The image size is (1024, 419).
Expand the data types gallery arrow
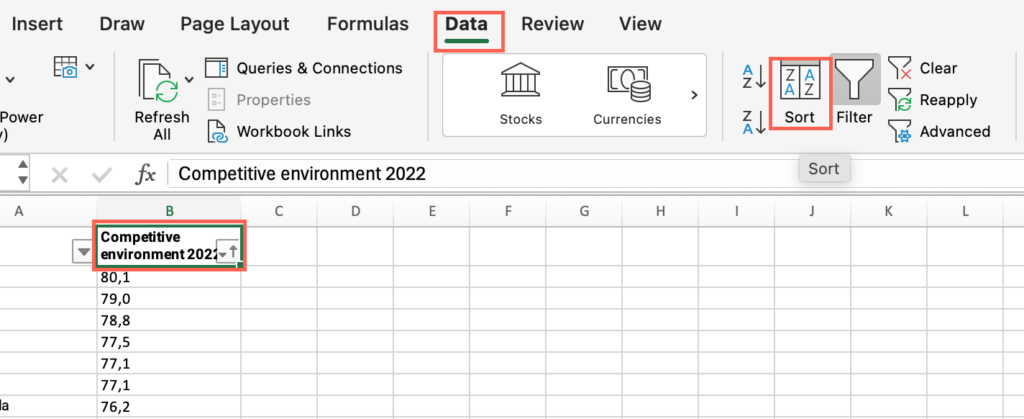coord(694,95)
